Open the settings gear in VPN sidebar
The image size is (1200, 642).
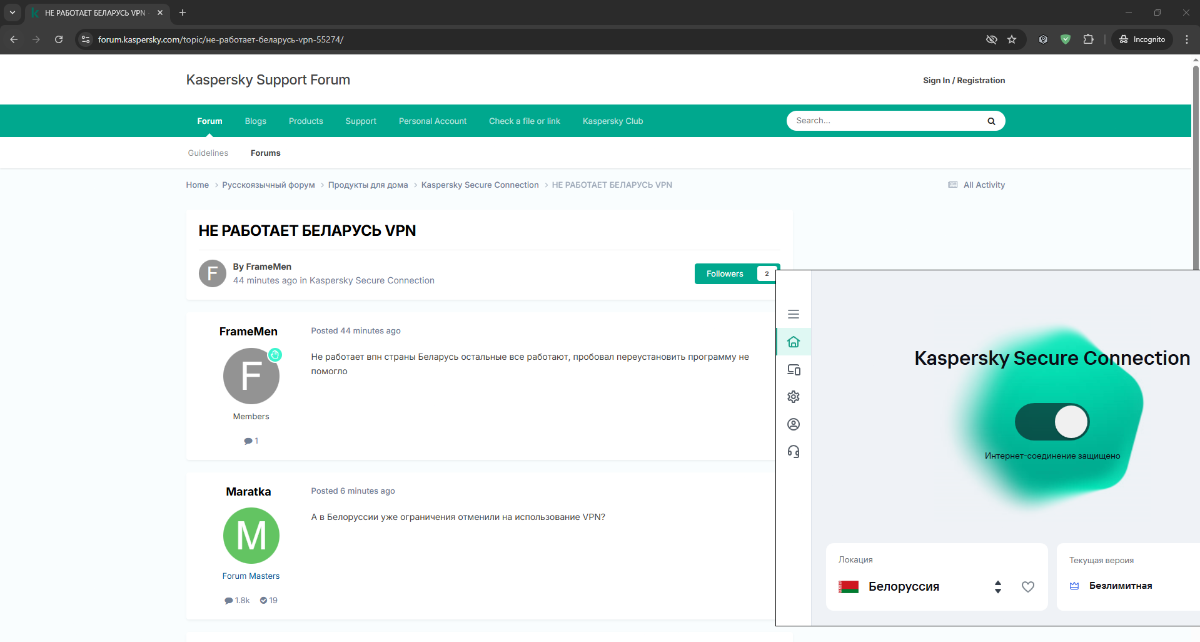pyautogui.click(x=793, y=397)
